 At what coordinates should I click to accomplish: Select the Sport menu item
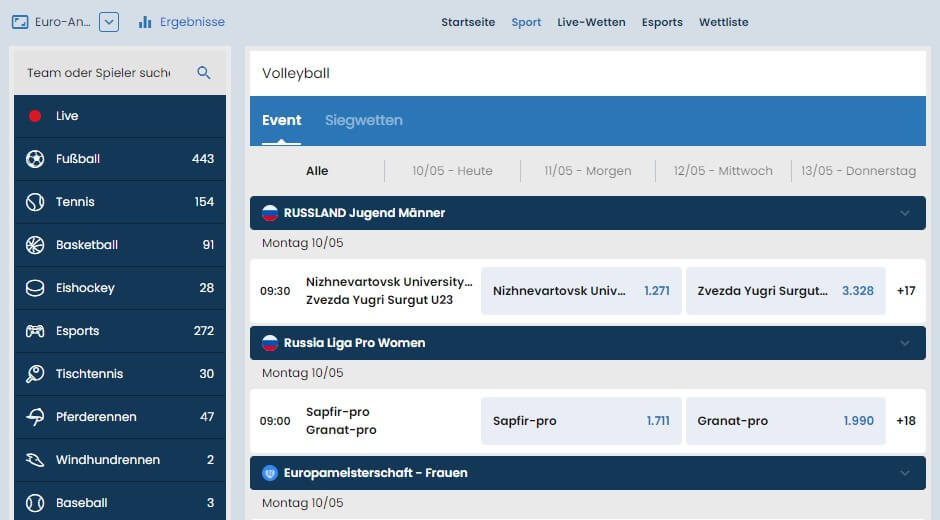(526, 22)
